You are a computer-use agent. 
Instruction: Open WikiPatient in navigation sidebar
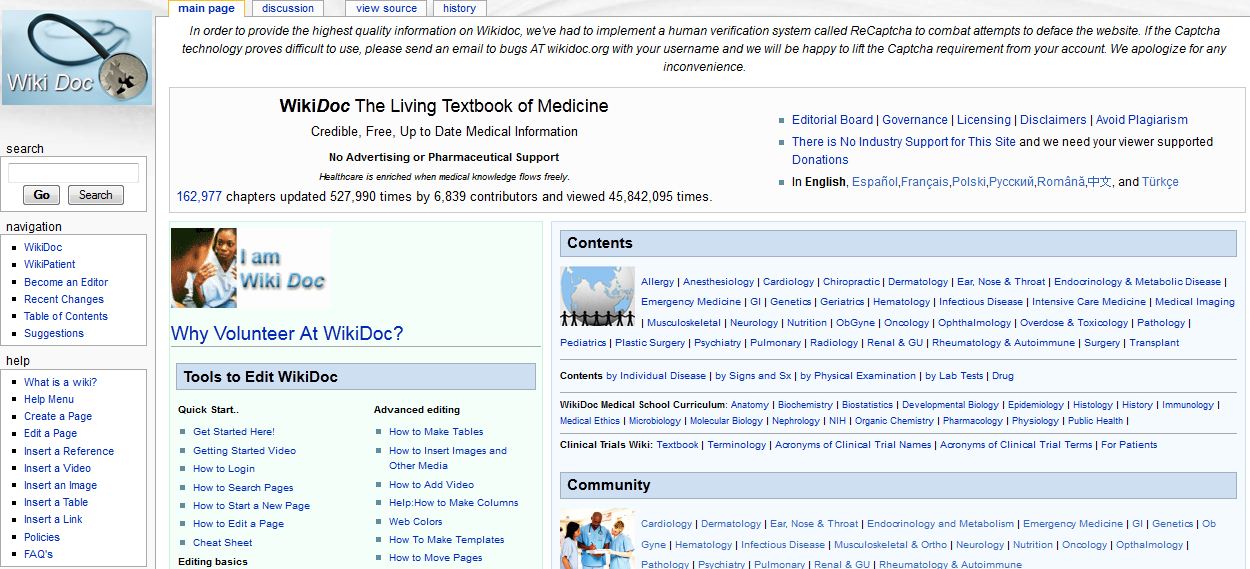click(50, 265)
